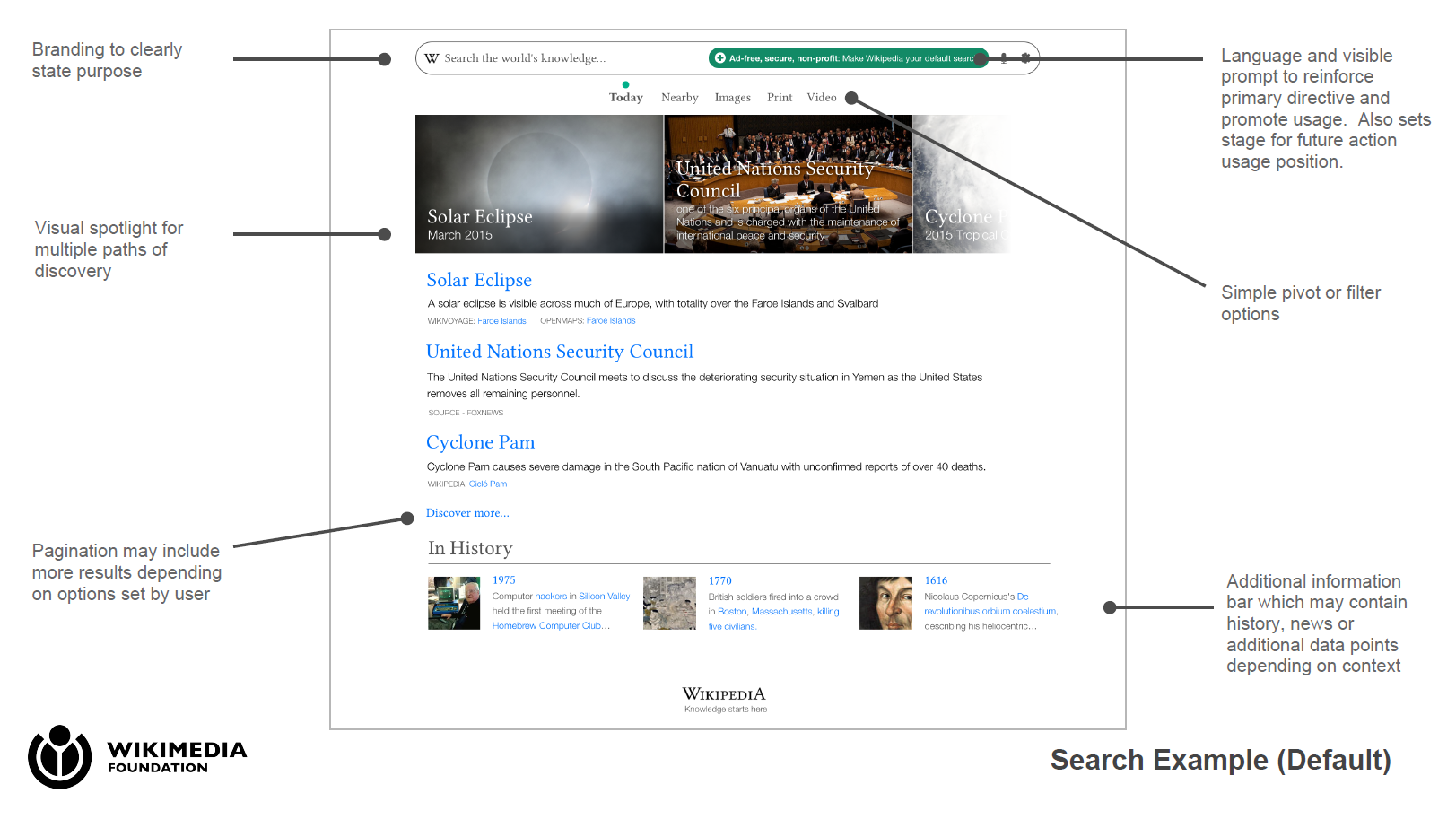This screenshot has height=819, width=1456.
Task: Switch to the Images tab
Action: tap(733, 98)
